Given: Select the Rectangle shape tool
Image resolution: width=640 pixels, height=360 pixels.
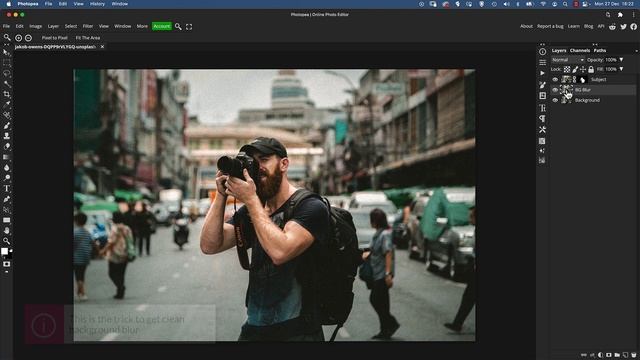Looking at the screenshot, I should click(6, 220).
